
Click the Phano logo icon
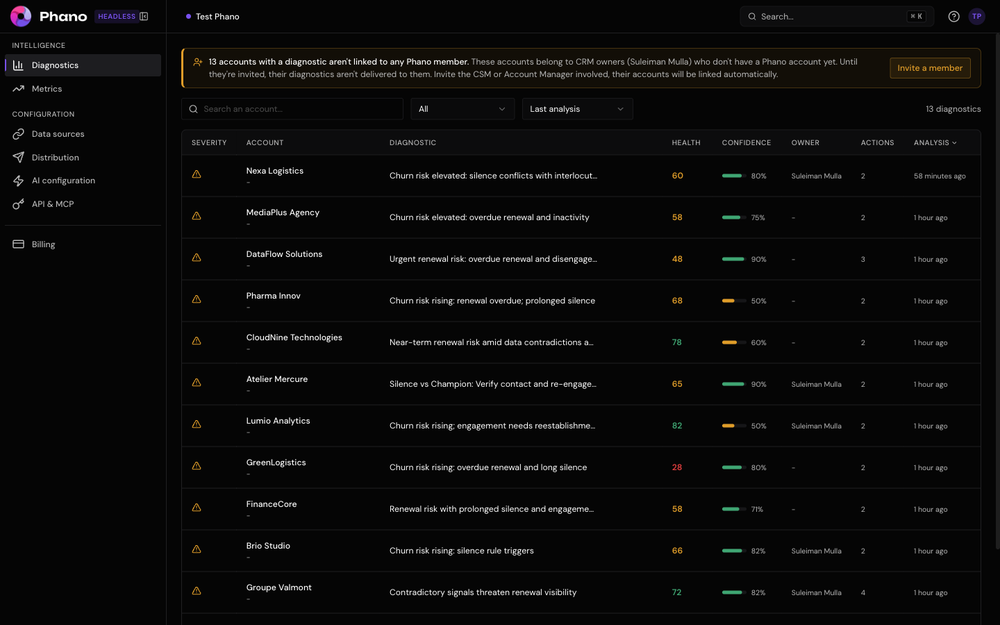click(x=20, y=16)
